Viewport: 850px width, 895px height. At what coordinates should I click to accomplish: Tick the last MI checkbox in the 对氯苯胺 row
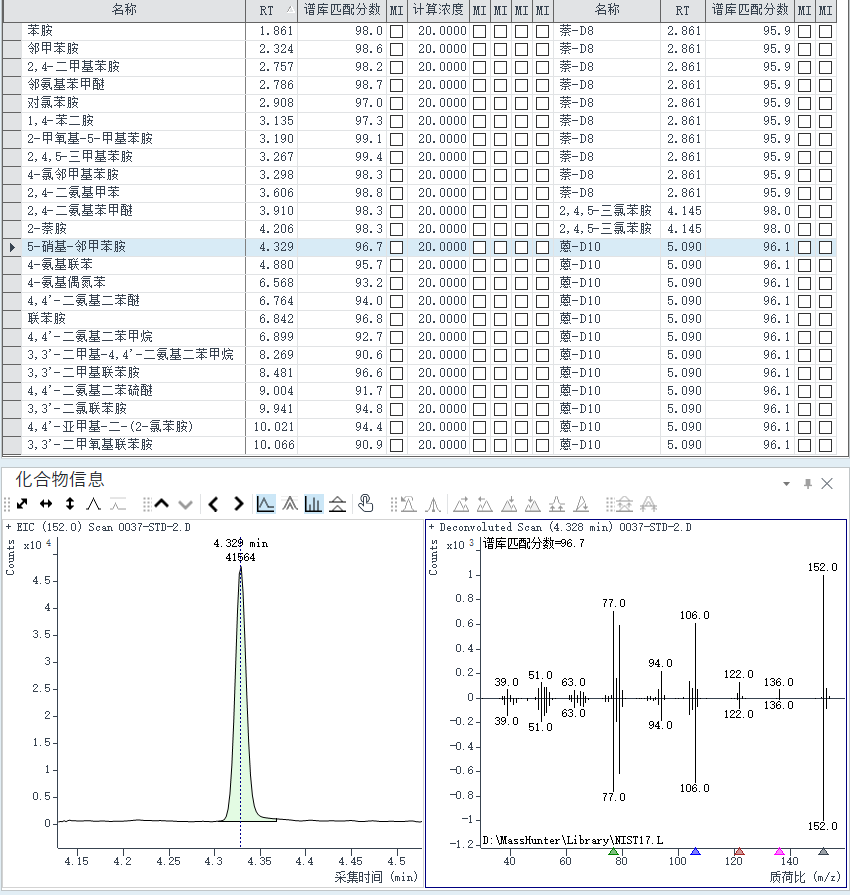tap(825, 103)
